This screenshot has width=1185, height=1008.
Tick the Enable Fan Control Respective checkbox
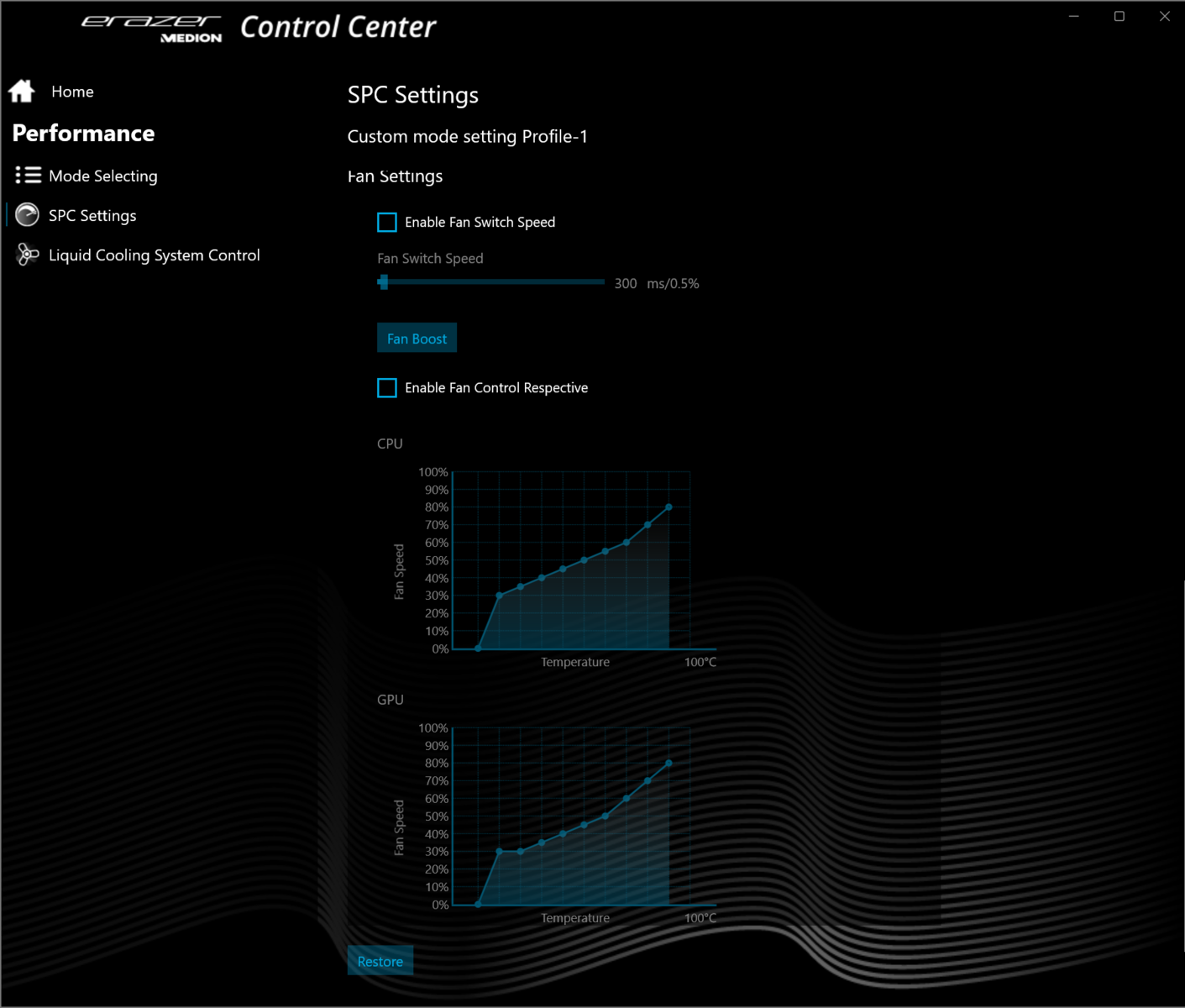click(x=387, y=387)
